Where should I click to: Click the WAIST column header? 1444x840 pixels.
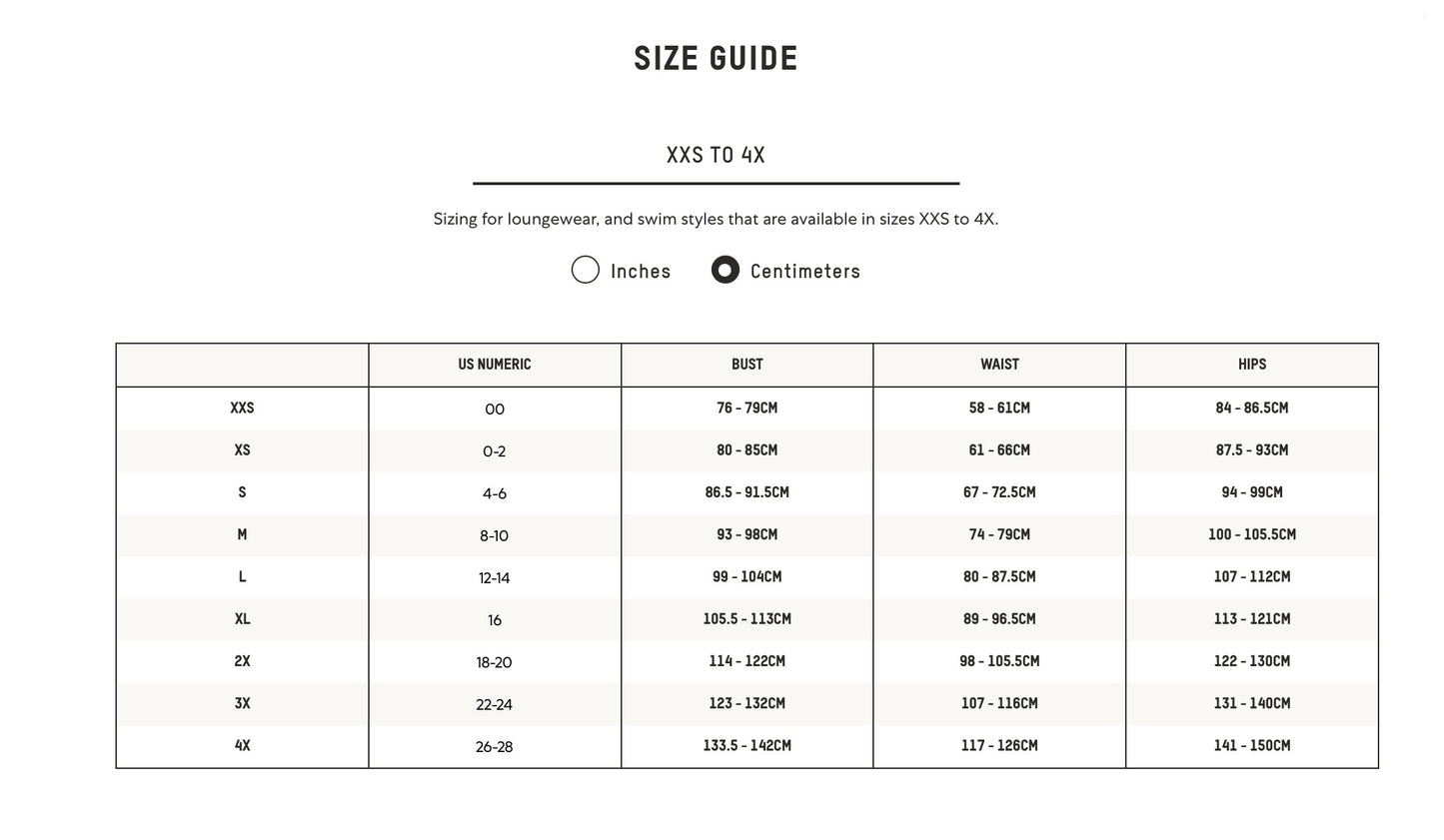click(999, 365)
